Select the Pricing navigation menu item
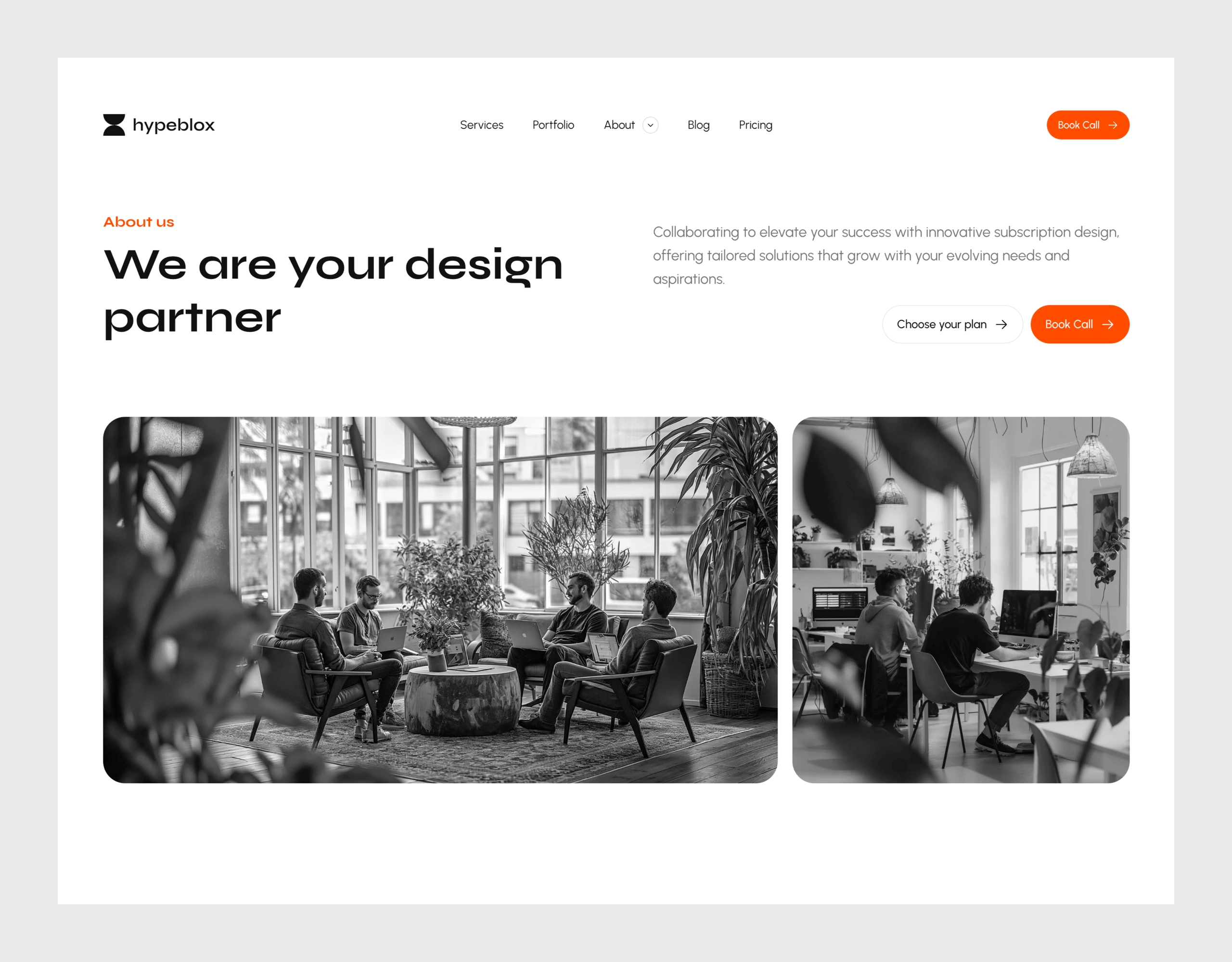Screen dimensions: 1232x962 pos(756,124)
